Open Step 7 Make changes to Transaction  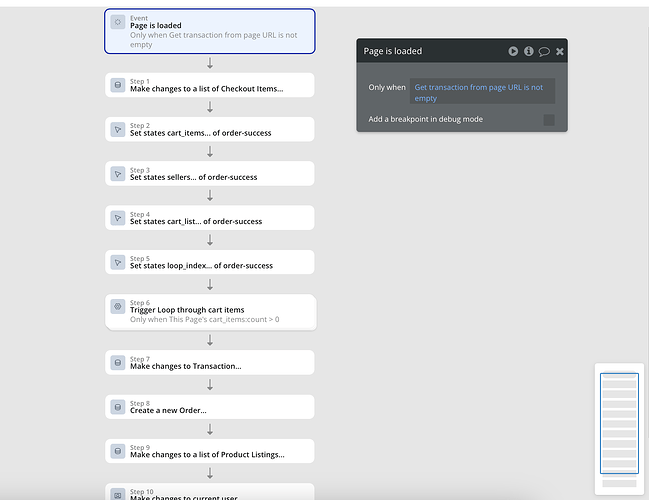(x=210, y=363)
